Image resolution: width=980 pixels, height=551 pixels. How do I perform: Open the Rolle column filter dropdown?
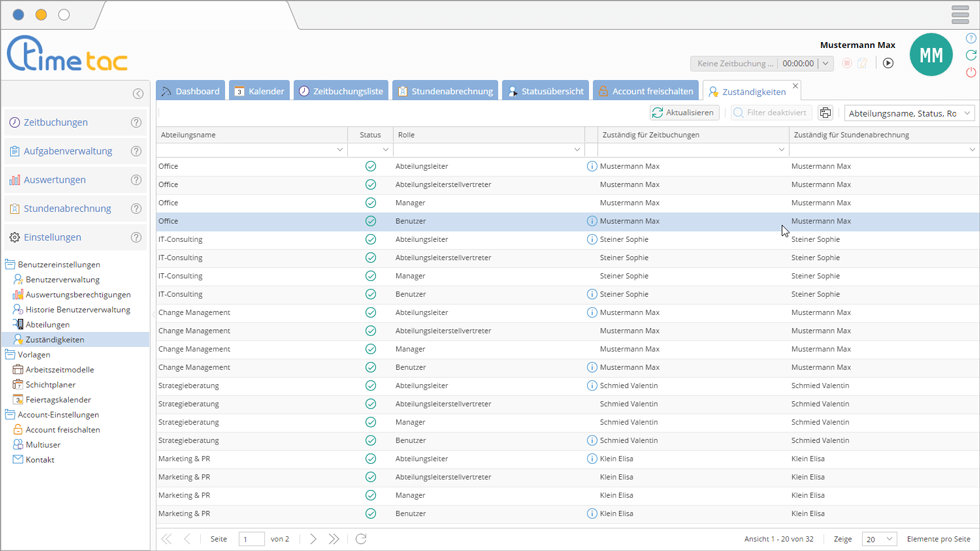pyautogui.click(x=577, y=150)
